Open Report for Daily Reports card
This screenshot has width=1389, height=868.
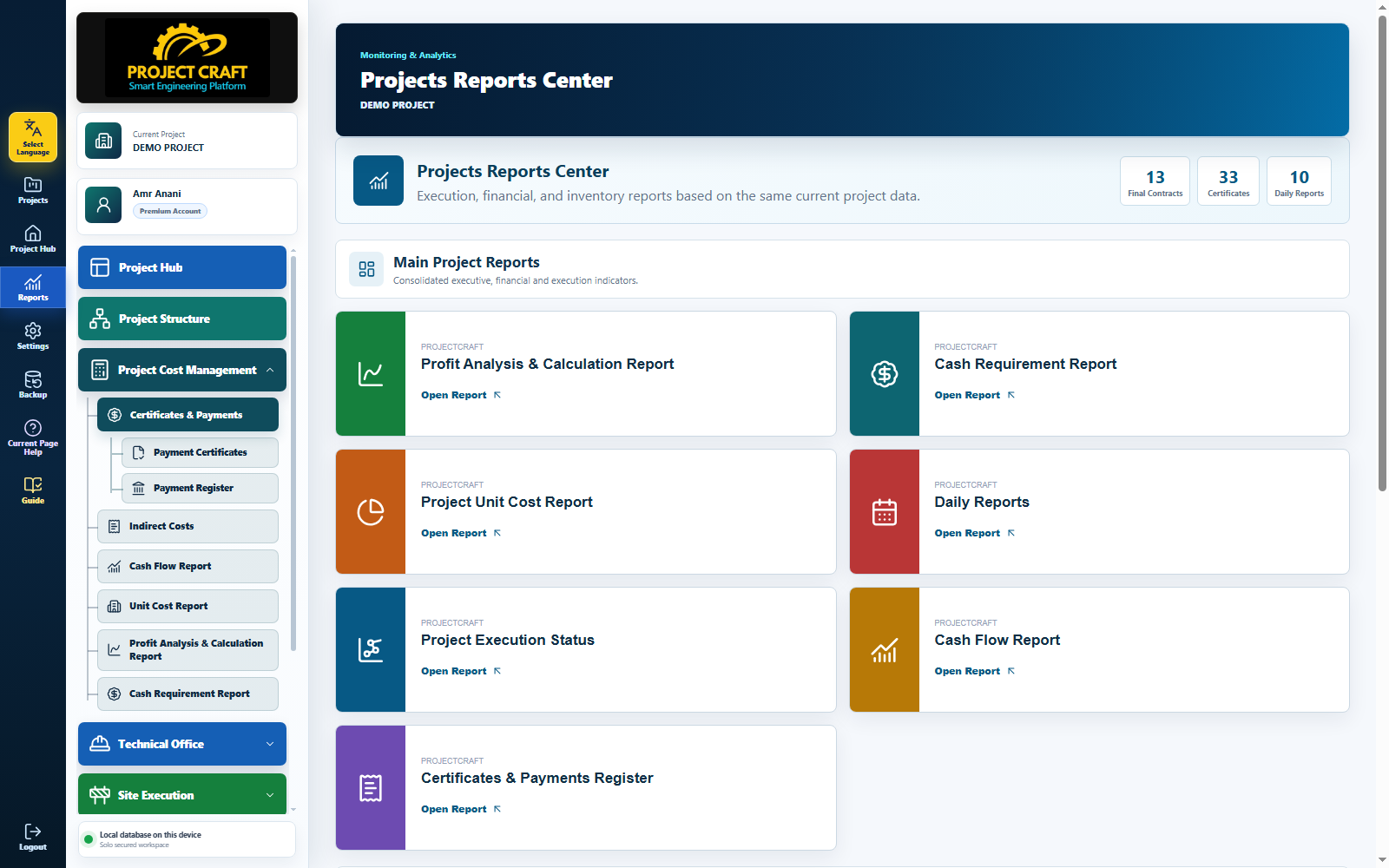[x=975, y=533]
